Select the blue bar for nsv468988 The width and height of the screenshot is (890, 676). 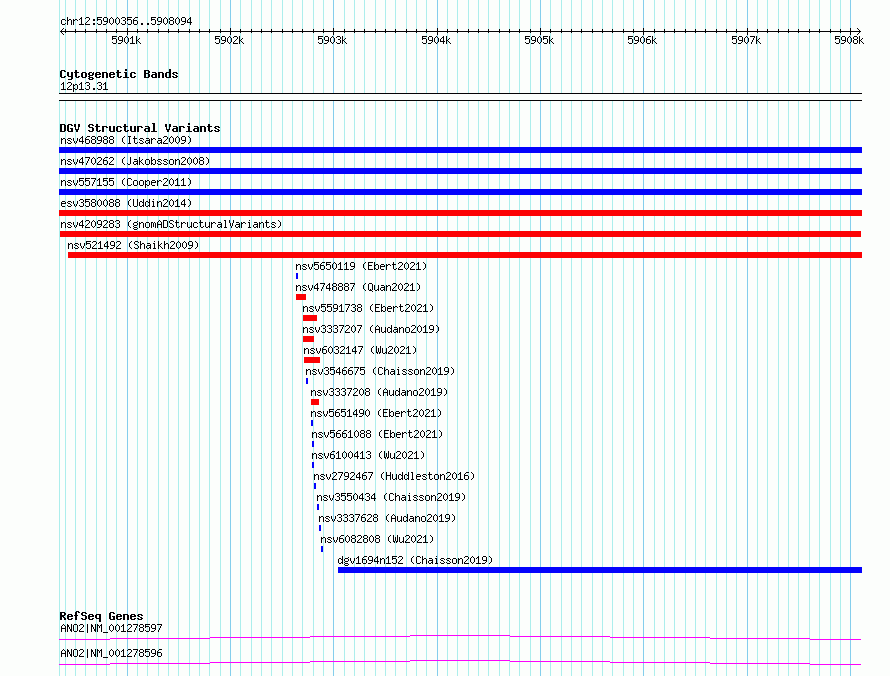[x=460, y=150]
